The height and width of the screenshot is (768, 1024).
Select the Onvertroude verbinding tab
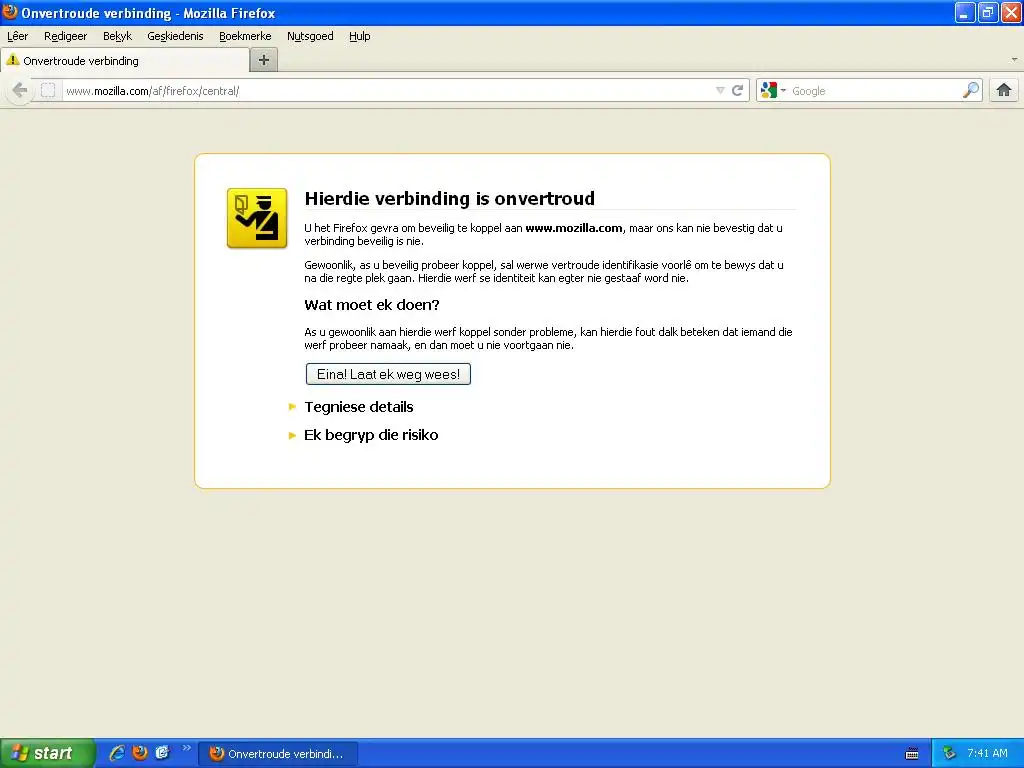(125, 61)
